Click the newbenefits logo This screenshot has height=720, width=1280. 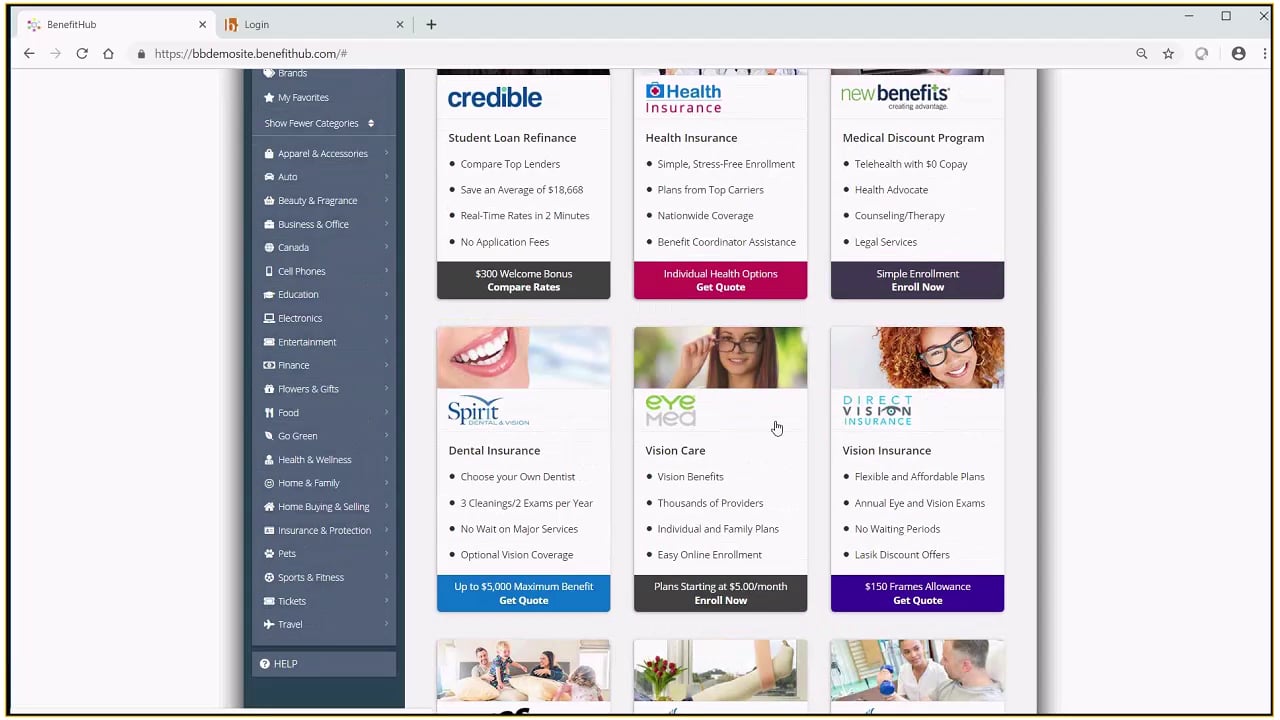(894, 96)
